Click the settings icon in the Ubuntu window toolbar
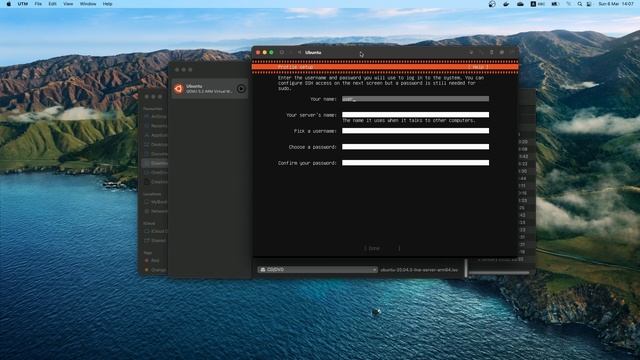640x360 pixels. click(x=502, y=52)
